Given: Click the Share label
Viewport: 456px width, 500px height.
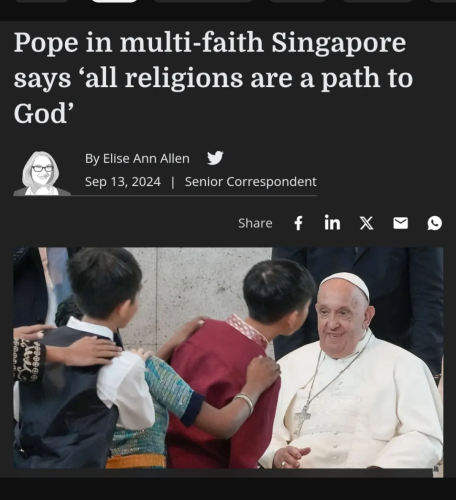Looking at the screenshot, I should click(x=255, y=223).
